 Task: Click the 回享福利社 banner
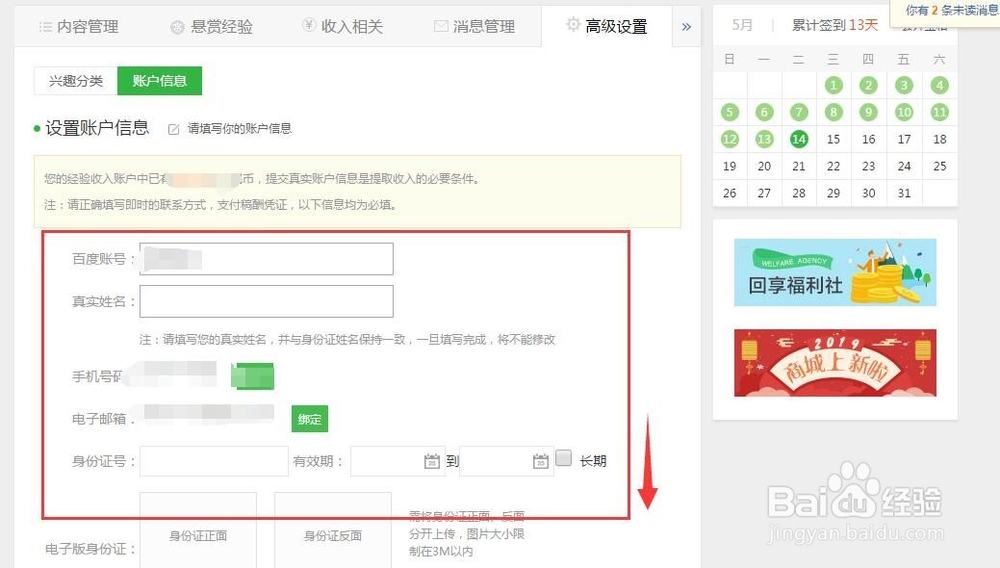[835, 272]
